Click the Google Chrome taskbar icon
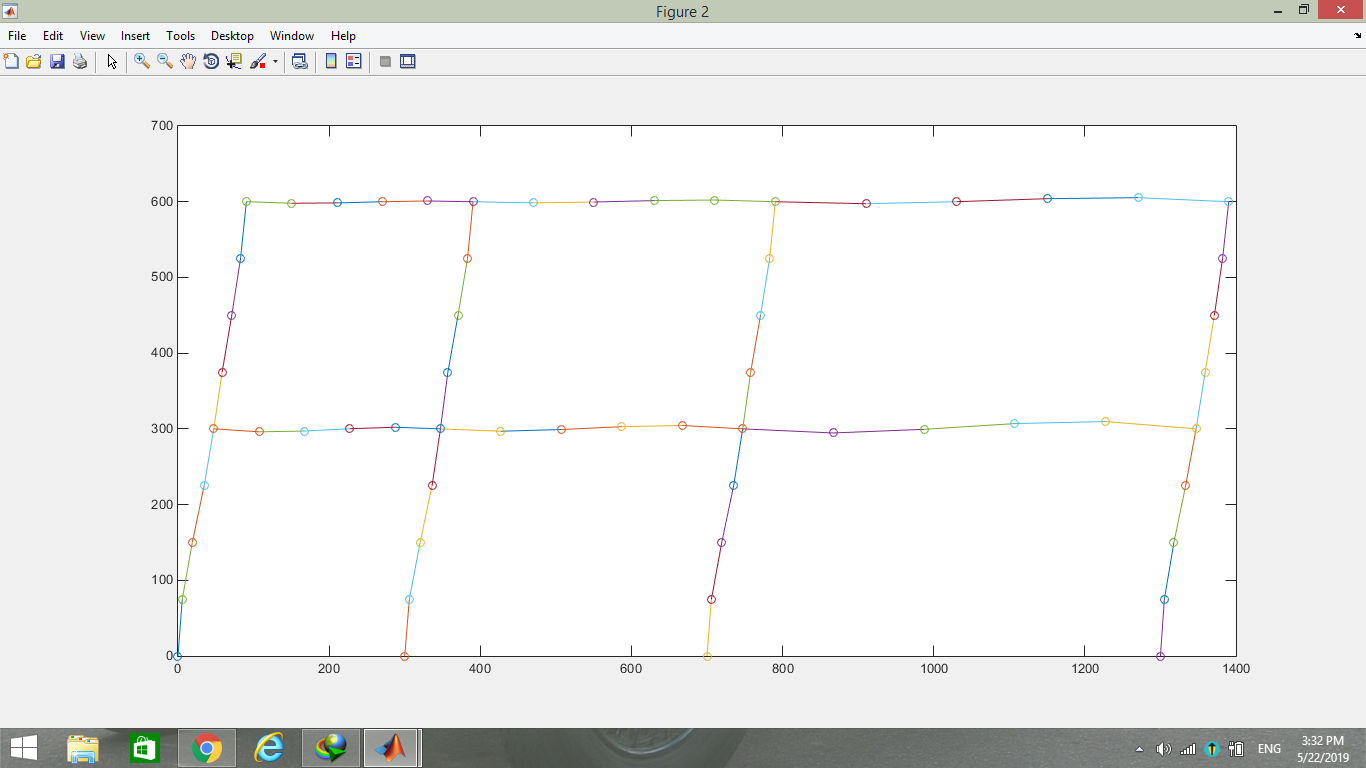This screenshot has height=768, width=1366. 207,748
